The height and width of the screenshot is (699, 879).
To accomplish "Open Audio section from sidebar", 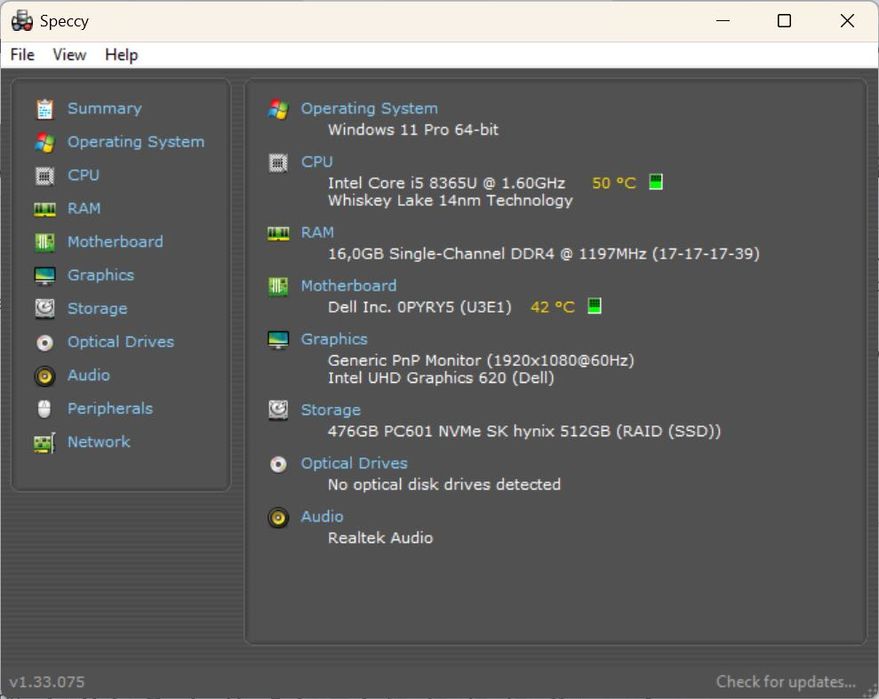I will (x=89, y=375).
